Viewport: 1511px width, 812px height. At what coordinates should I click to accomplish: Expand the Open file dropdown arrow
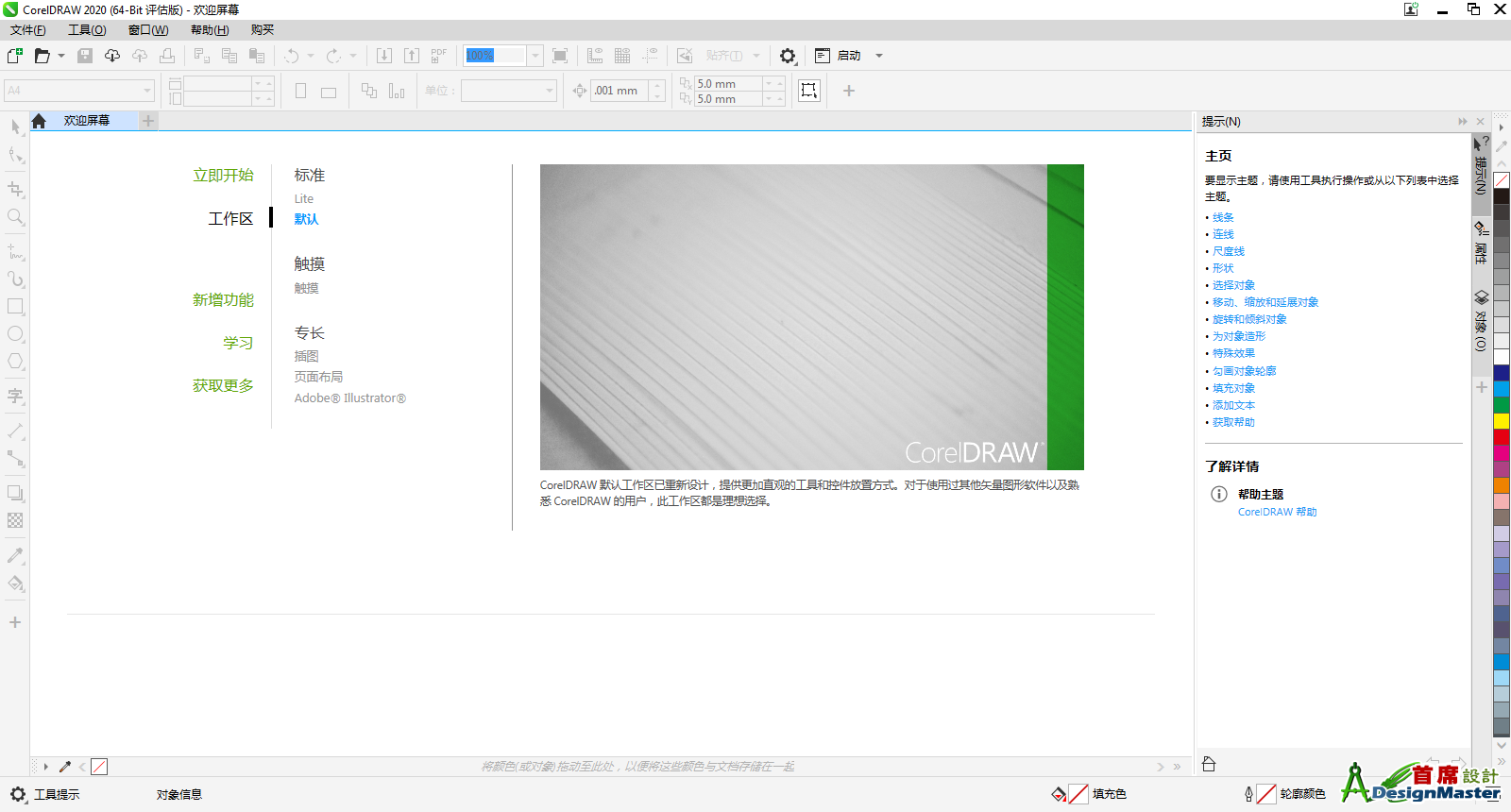tap(61, 56)
